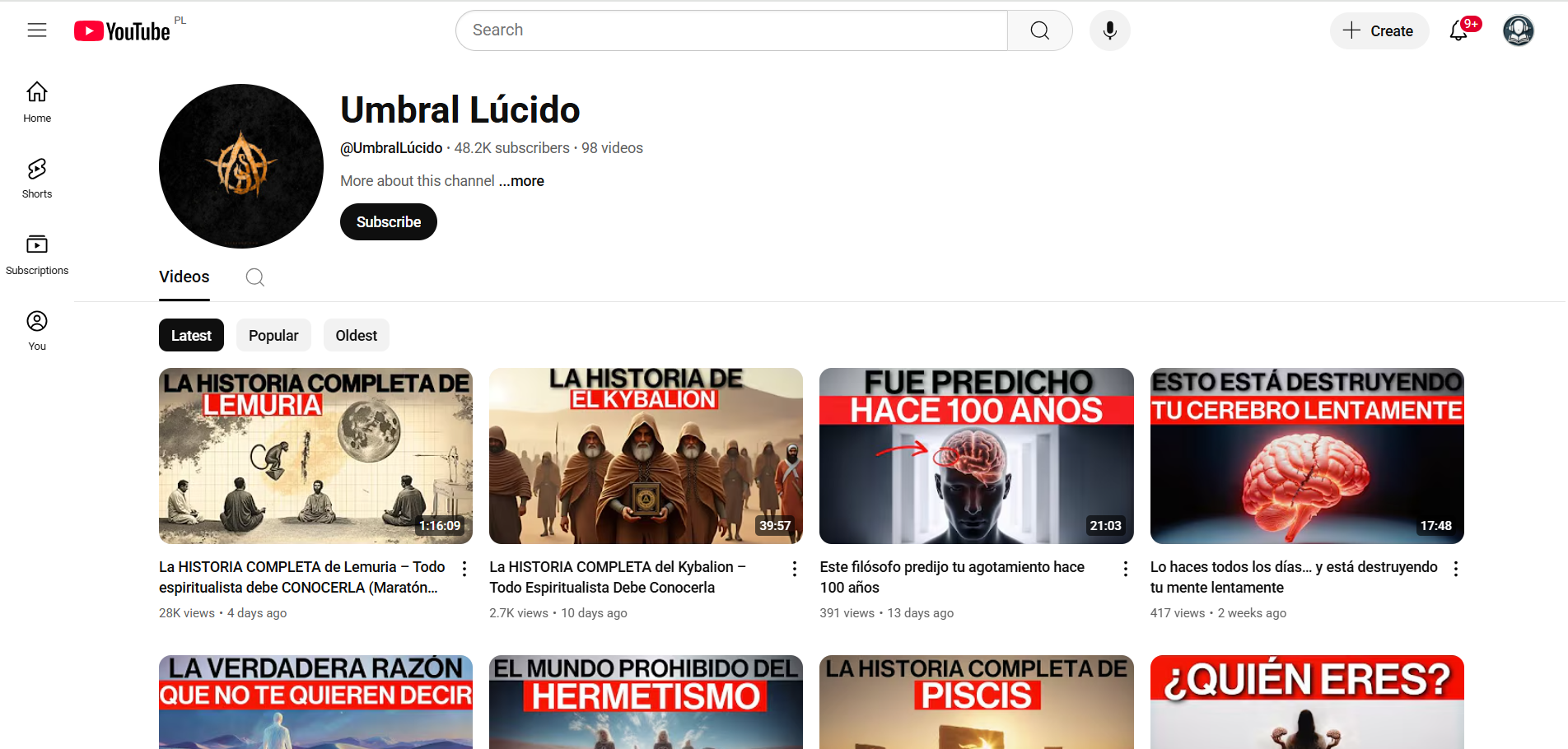Open the notifications bell
Image resolution: width=1568 pixels, height=749 pixels.
pos(1459,30)
